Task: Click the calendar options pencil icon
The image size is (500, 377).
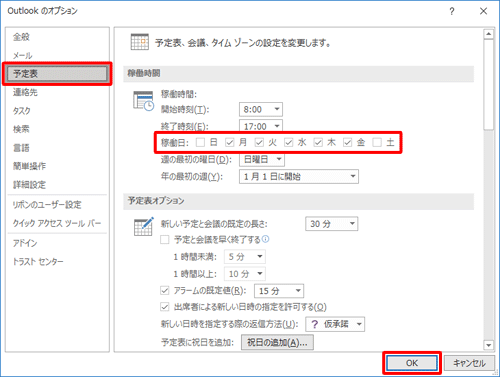Action: tap(144, 227)
